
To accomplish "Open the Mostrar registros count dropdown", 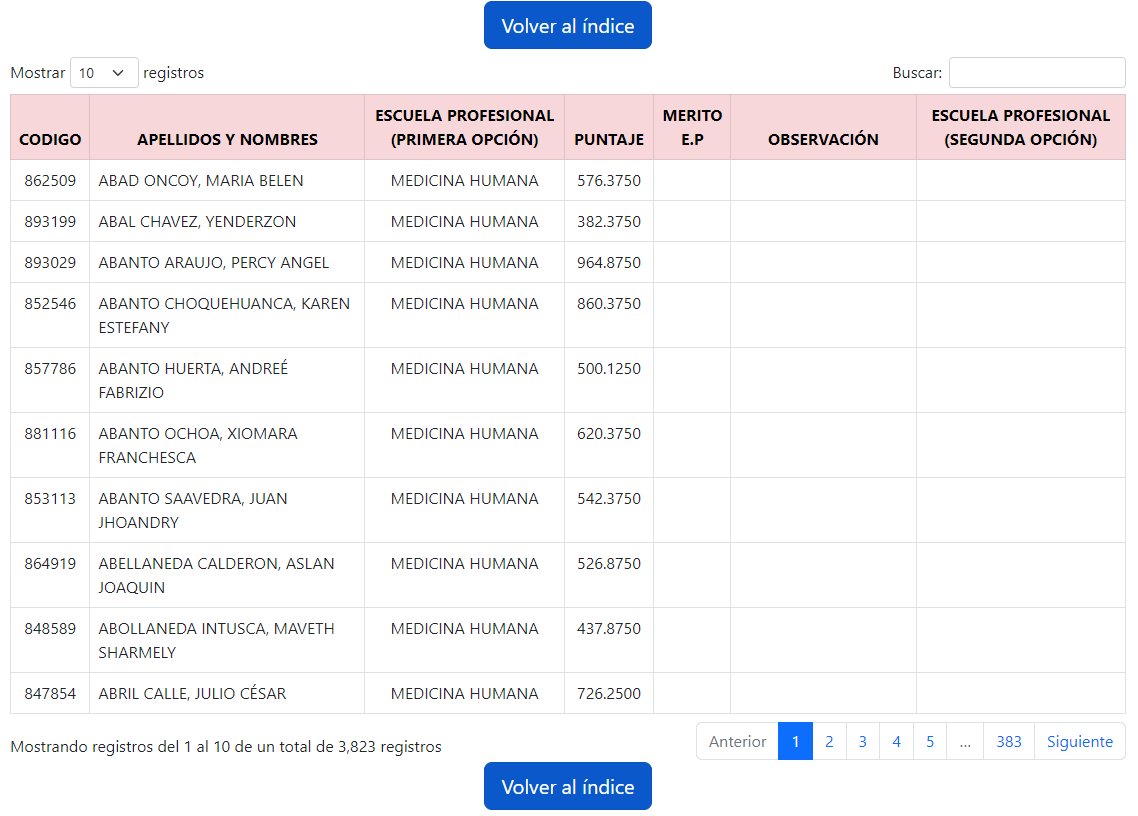I will [104, 73].
